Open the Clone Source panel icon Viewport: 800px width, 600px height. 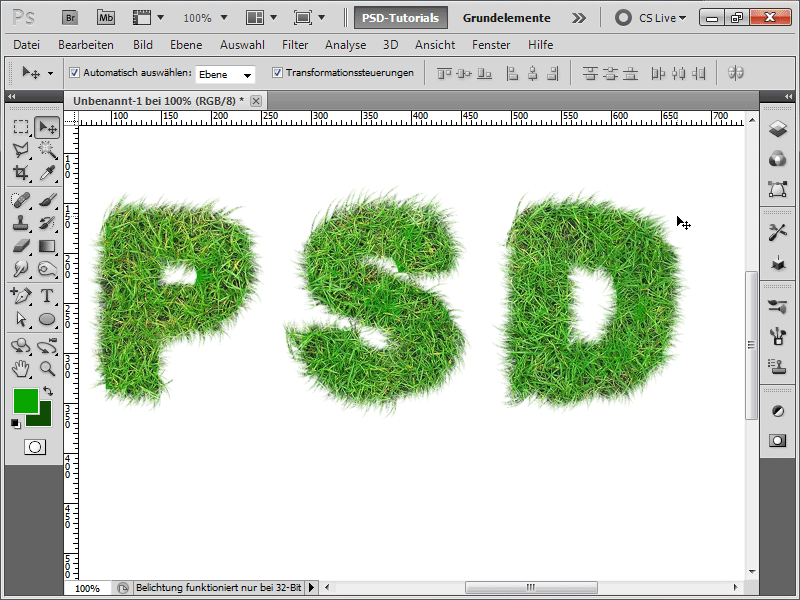(x=778, y=366)
